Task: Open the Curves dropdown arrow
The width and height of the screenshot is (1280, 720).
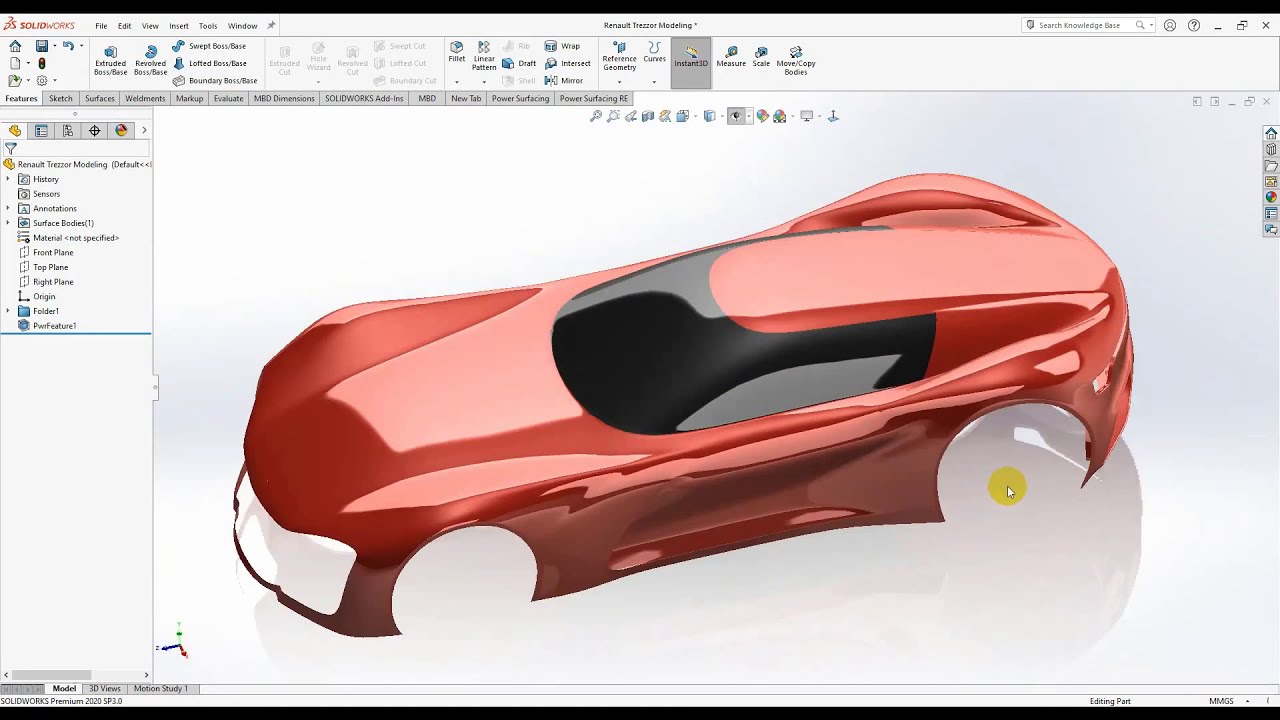Action: coord(654,81)
